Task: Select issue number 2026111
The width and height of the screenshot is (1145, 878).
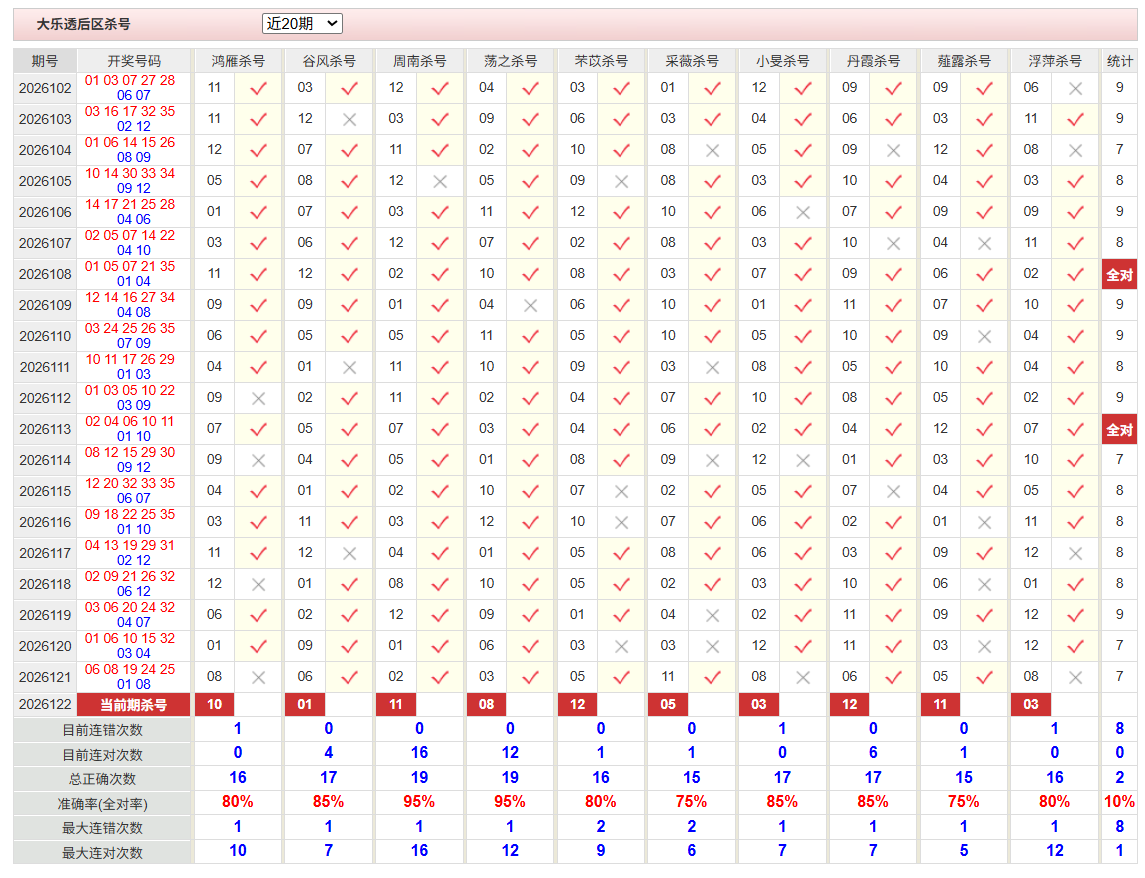Action: click(x=45, y=367)
